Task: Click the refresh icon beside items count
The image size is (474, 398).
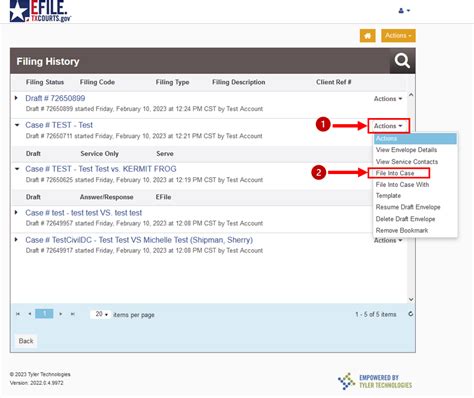Action: 411,314
